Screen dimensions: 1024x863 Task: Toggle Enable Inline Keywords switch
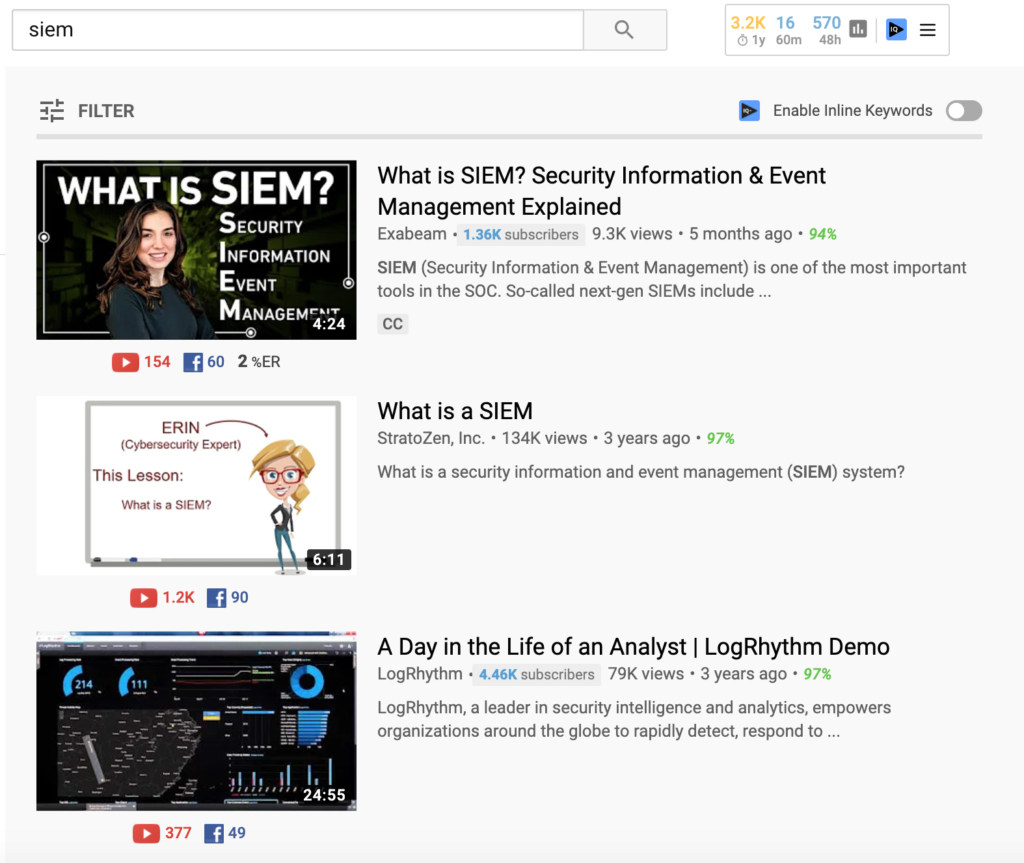click(964, 111)
